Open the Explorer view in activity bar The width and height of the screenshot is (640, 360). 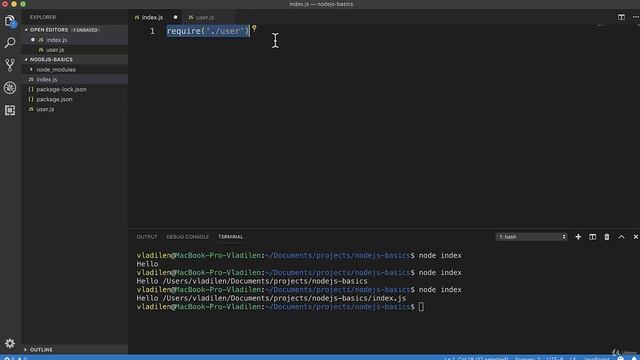10,21
